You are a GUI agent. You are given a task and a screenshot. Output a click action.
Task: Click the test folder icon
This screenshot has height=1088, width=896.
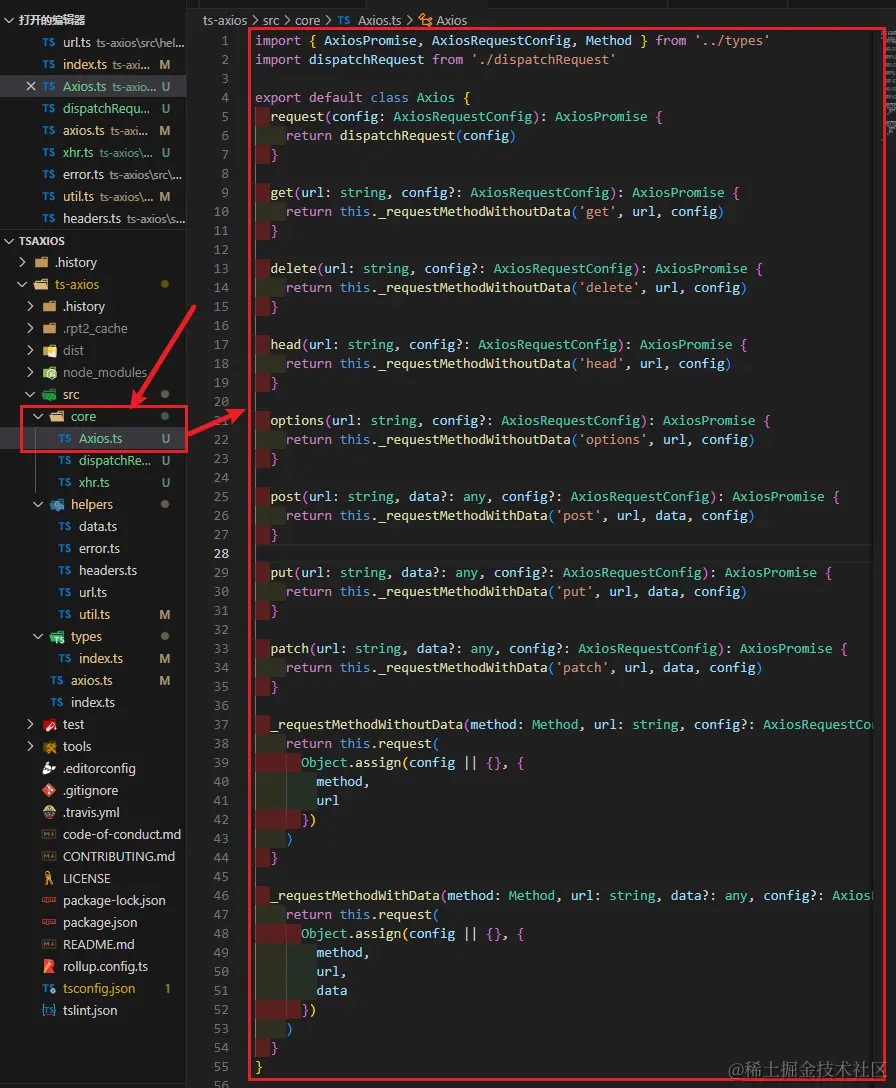pyautogui.click(x=49, y=725)
